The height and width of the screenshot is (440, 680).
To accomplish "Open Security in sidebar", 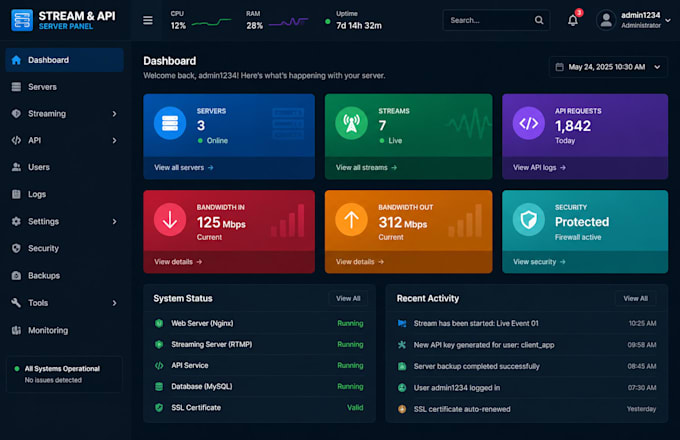I will coord(65,248).
